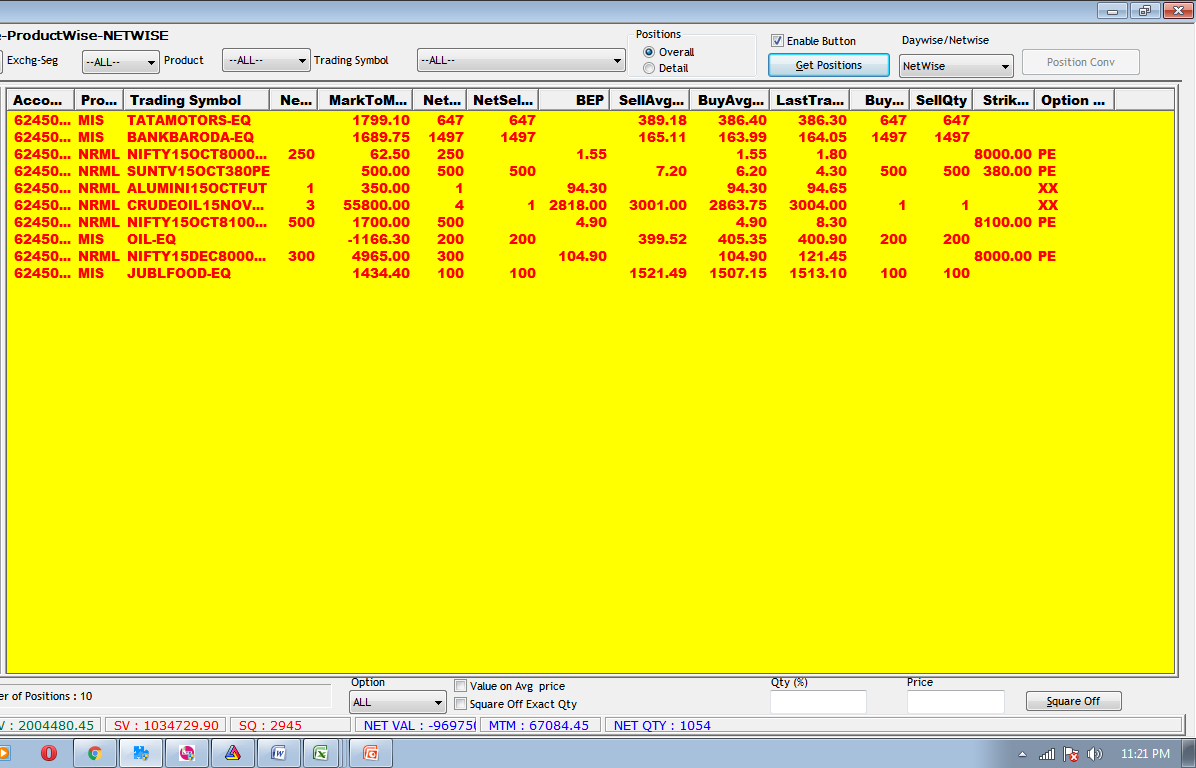Select the OIL-EQ row
1196x768 pixels.
[590, 239]
